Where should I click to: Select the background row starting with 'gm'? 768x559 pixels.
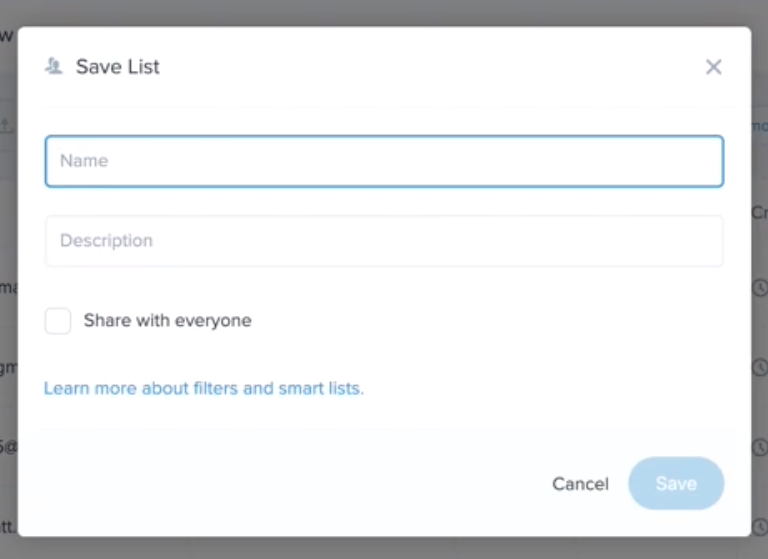click(8, 368)
